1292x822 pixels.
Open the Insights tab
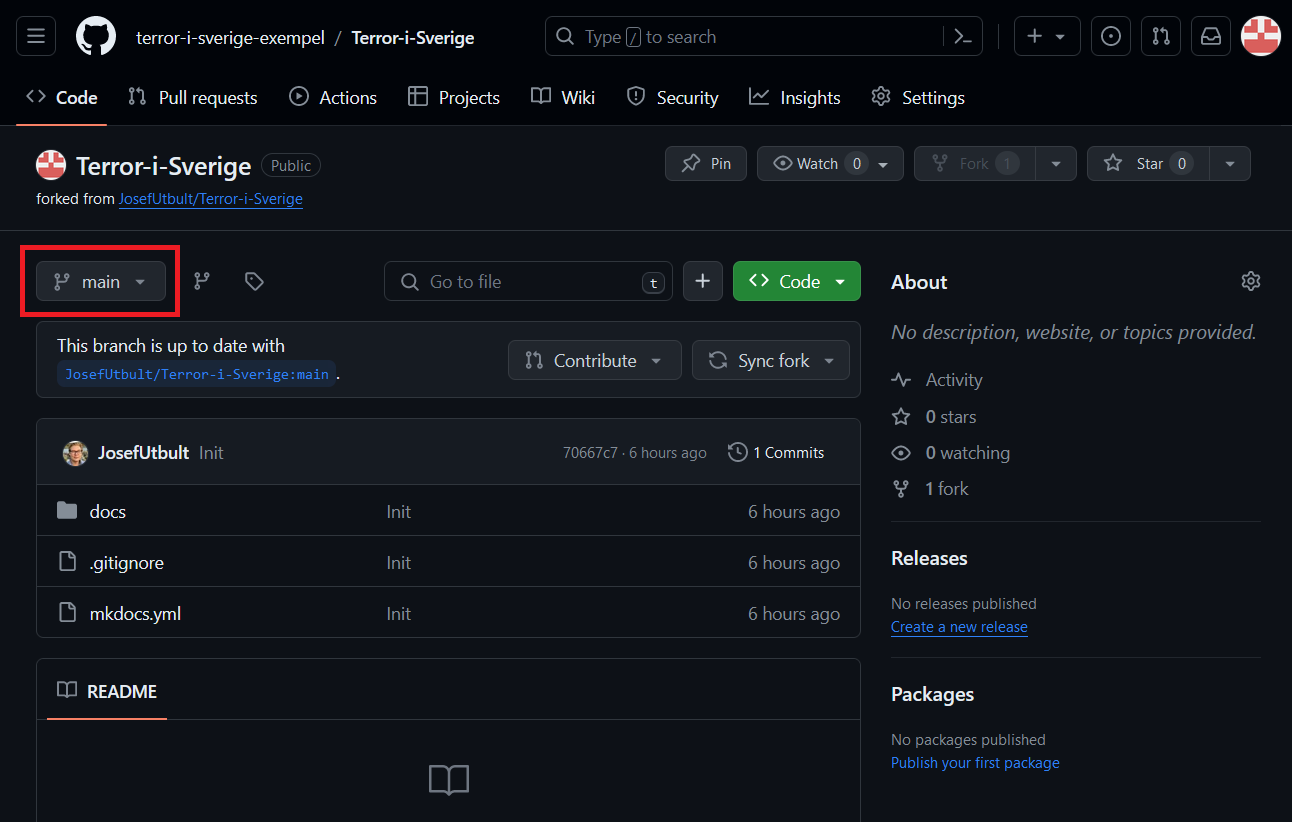click(x=795, y=98)
